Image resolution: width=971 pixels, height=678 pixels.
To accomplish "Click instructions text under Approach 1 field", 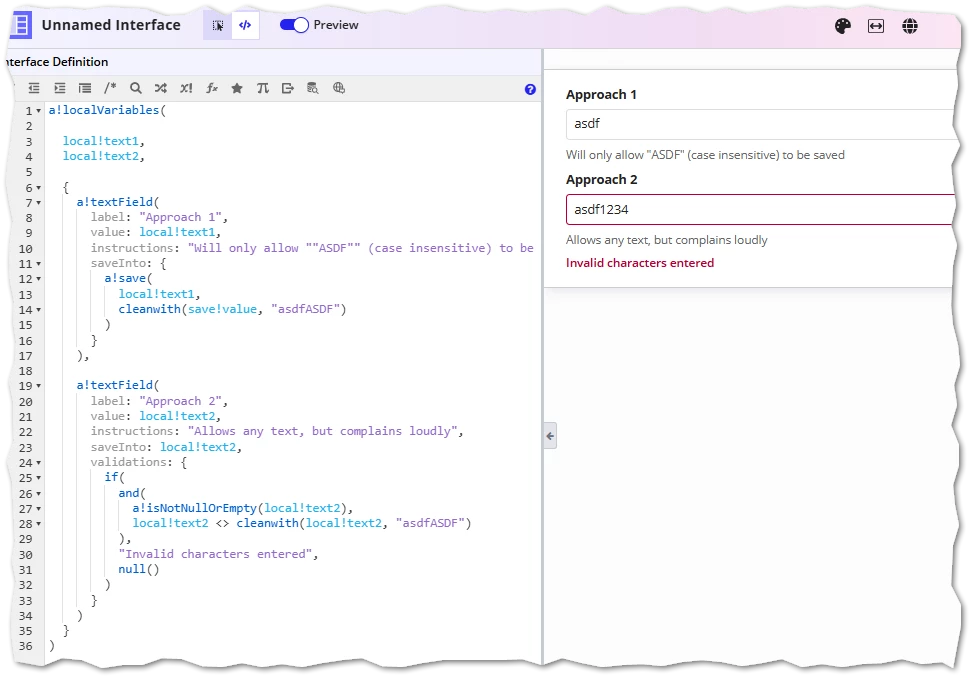I will pos(705,155).
